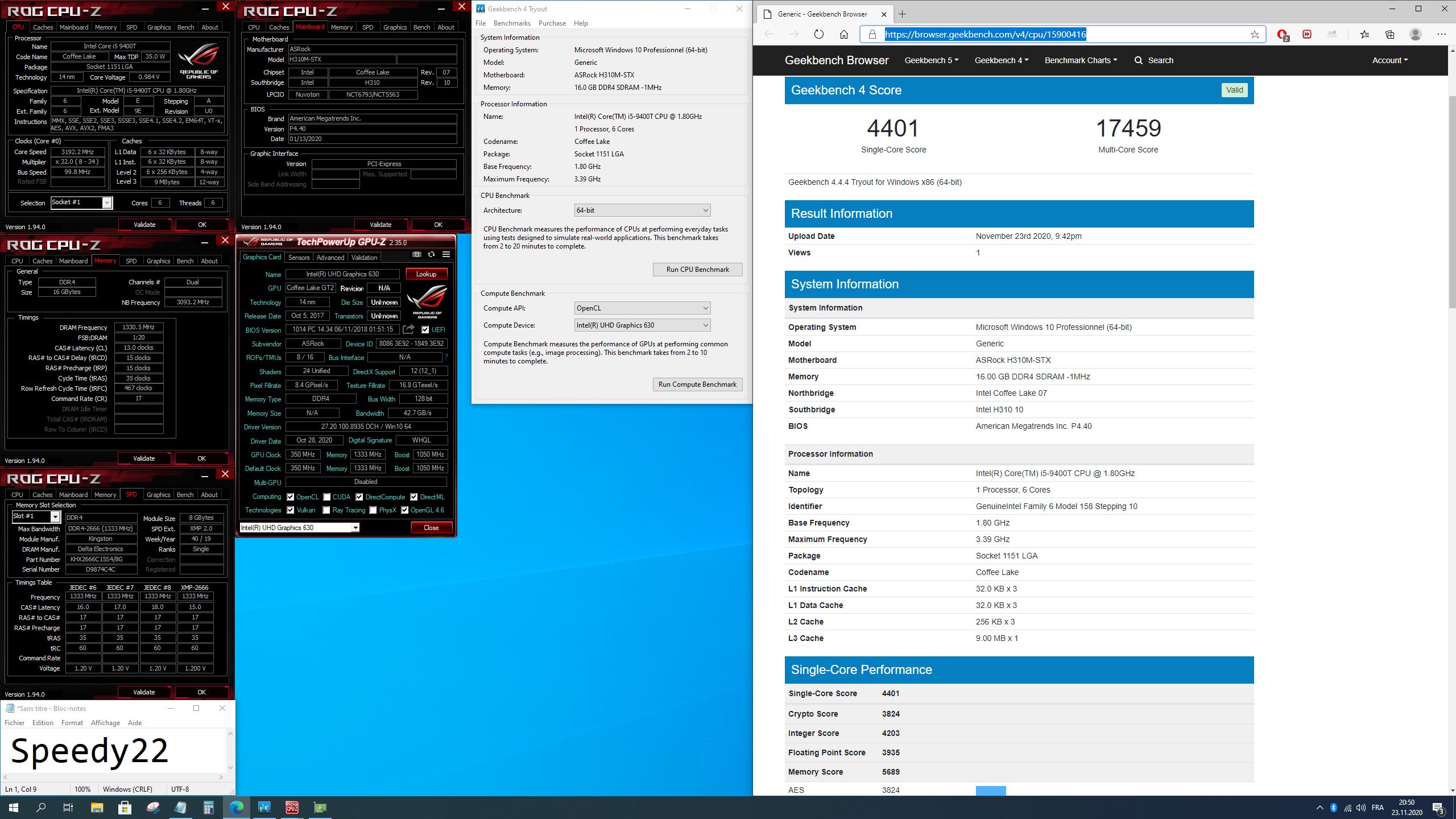
Task: Toggle the DirectML checkbox in GPU-Z
Action: (413, 497)
